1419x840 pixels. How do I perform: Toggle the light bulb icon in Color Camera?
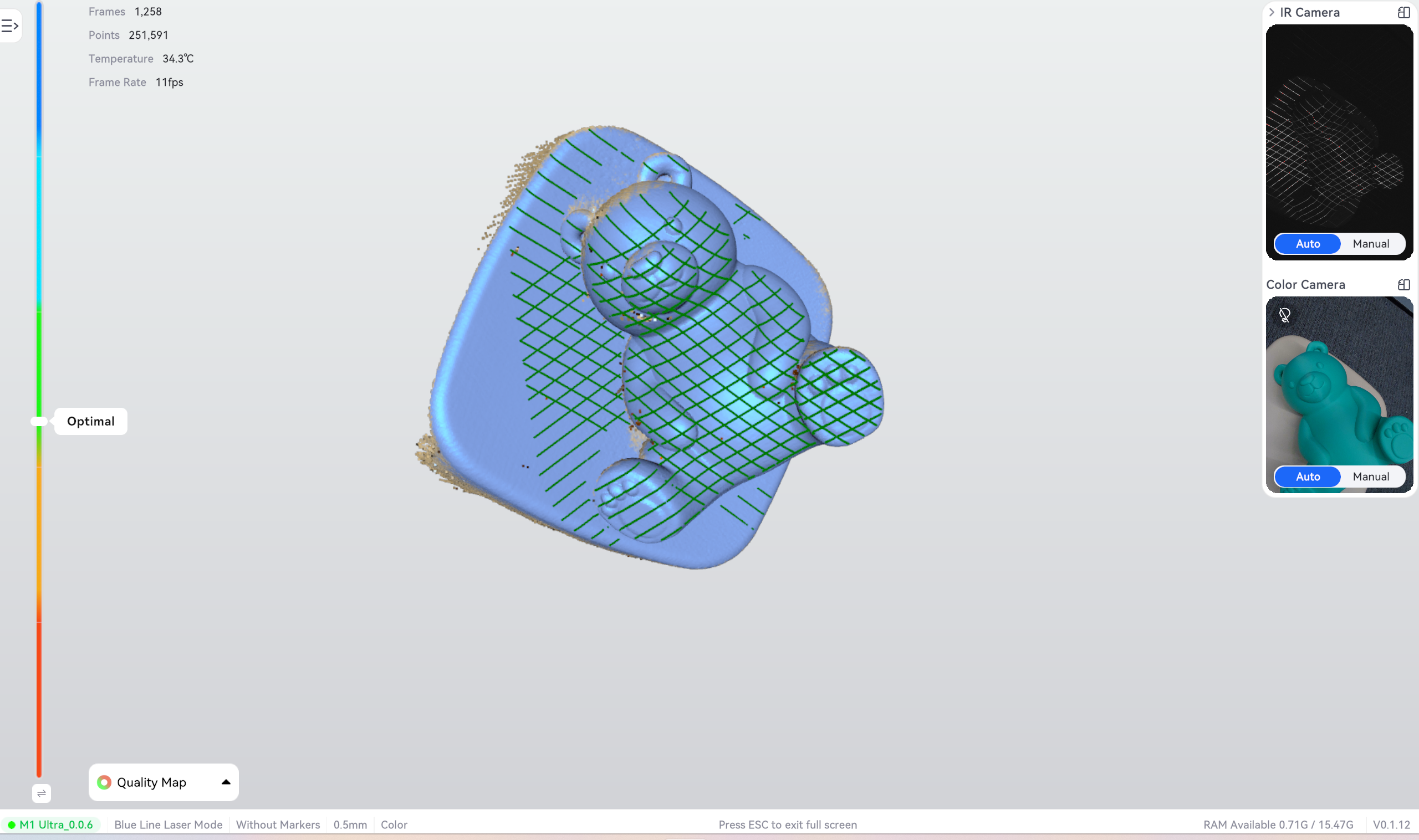[1284, 315]
